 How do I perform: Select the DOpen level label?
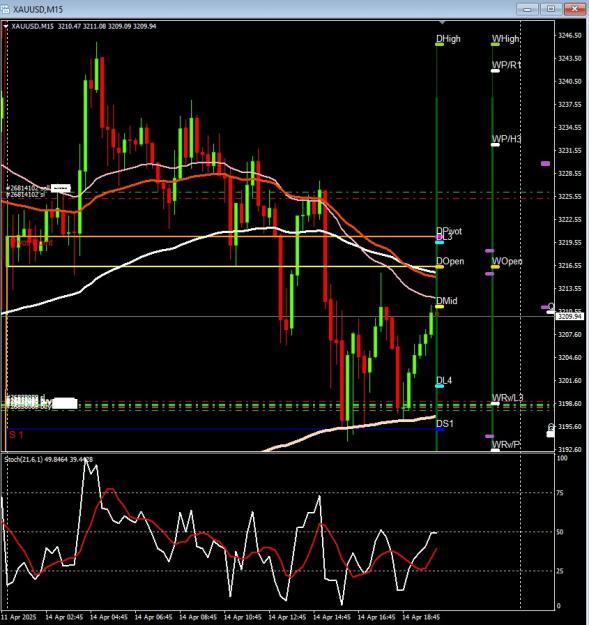[450, 261]
